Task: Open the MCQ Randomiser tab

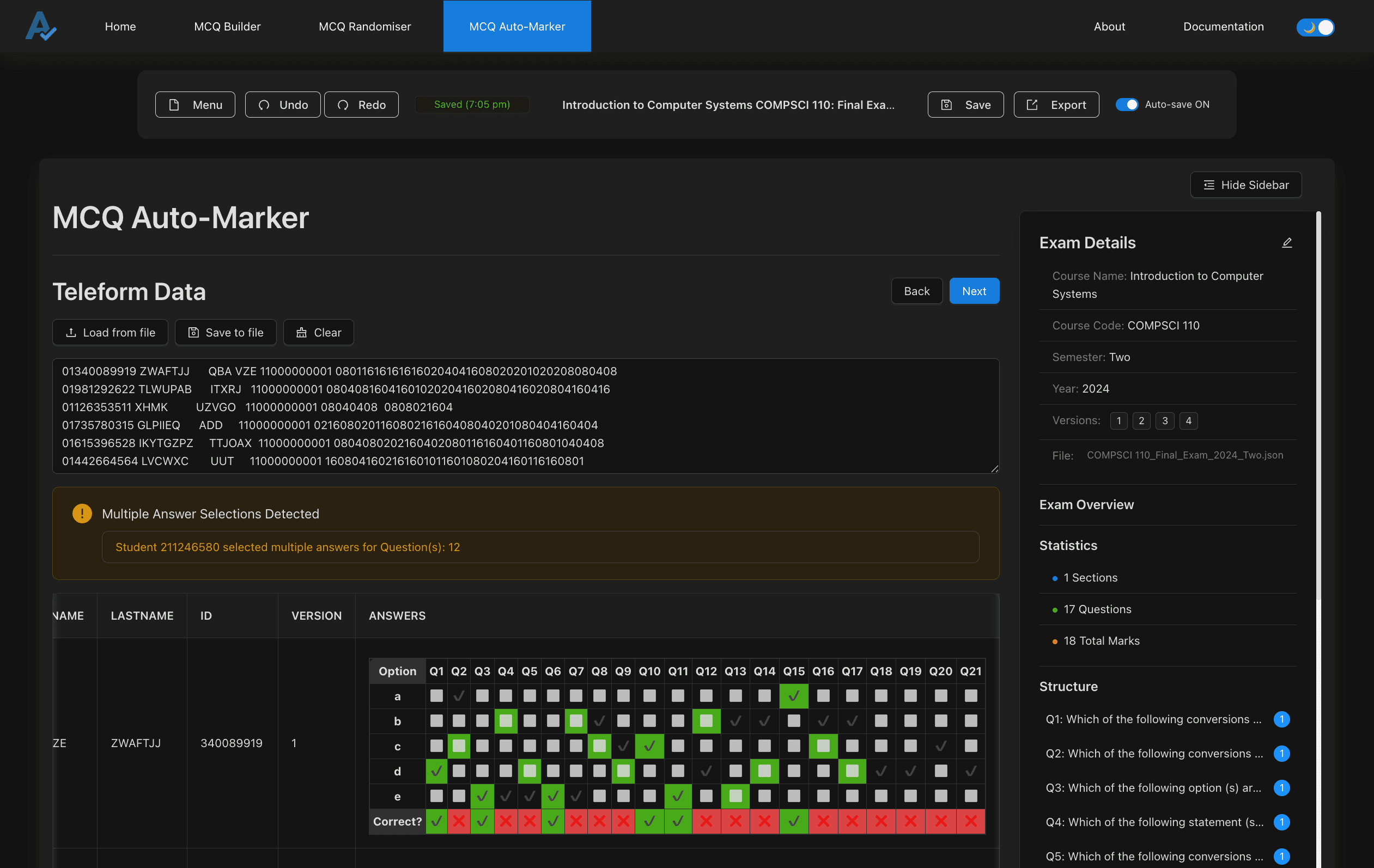Action: 364,26
